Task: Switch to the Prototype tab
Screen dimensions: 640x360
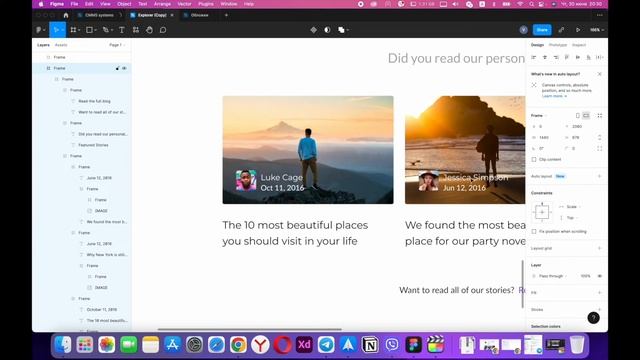Action: [x=558, y=45]
